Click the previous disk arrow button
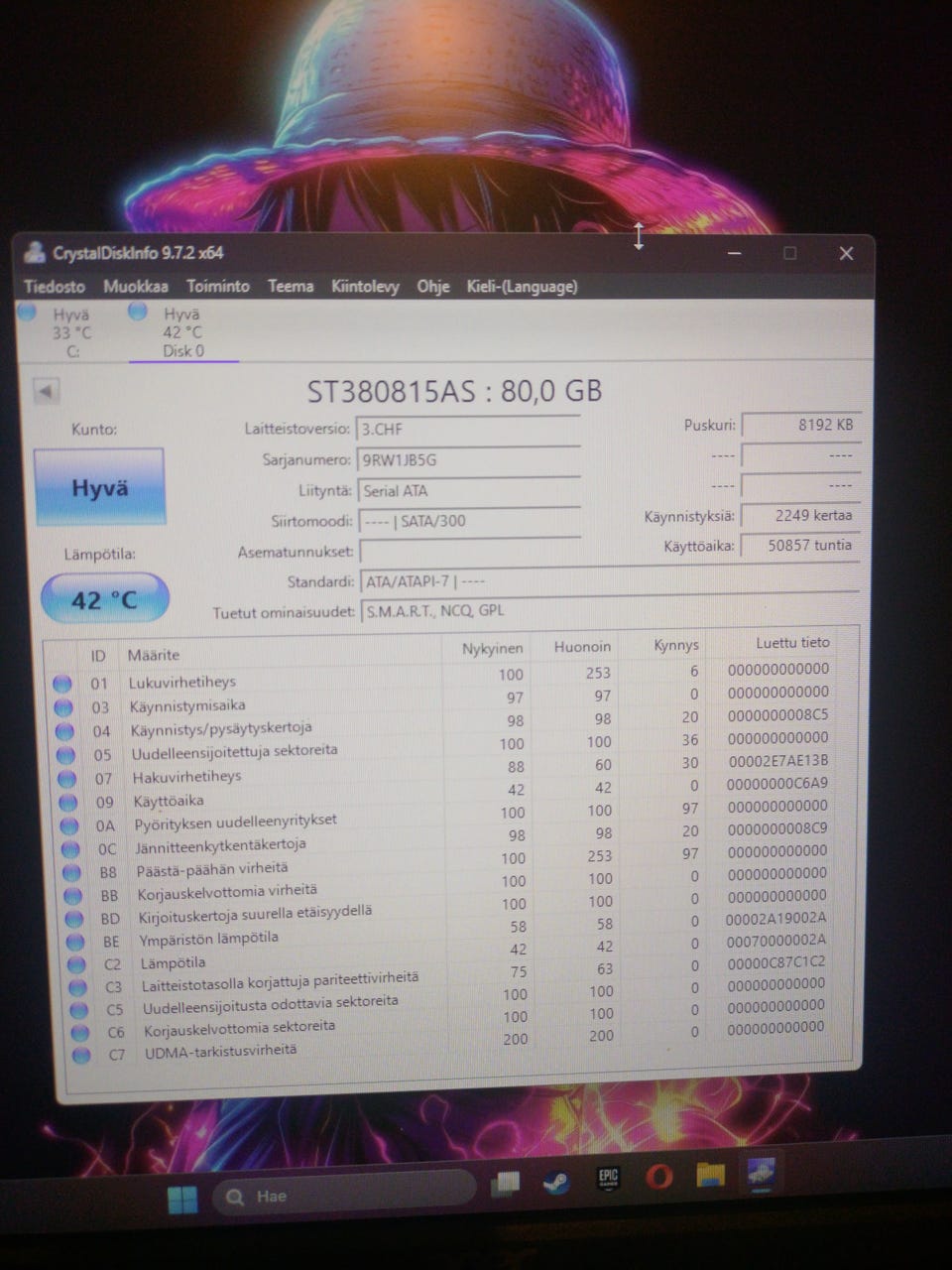Screen dimensions: 952x1270 [x=46, y=391]
